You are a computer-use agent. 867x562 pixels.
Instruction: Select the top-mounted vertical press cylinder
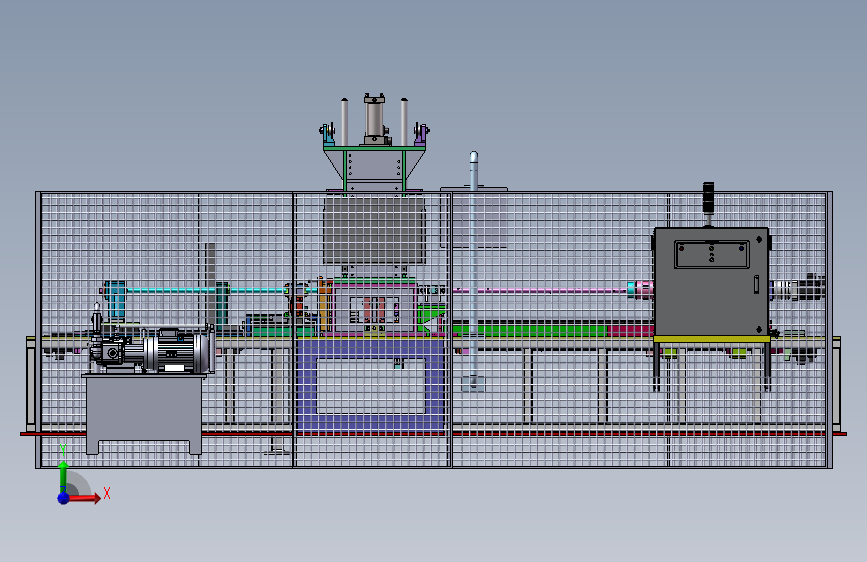coord(374,120)
